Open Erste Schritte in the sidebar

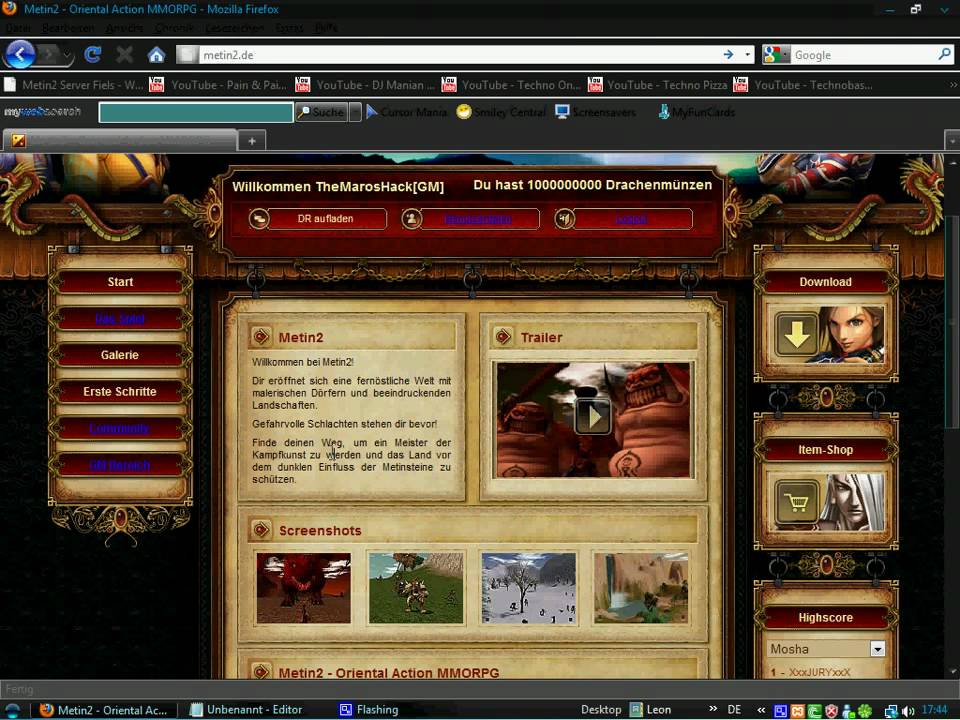(120, 392)
